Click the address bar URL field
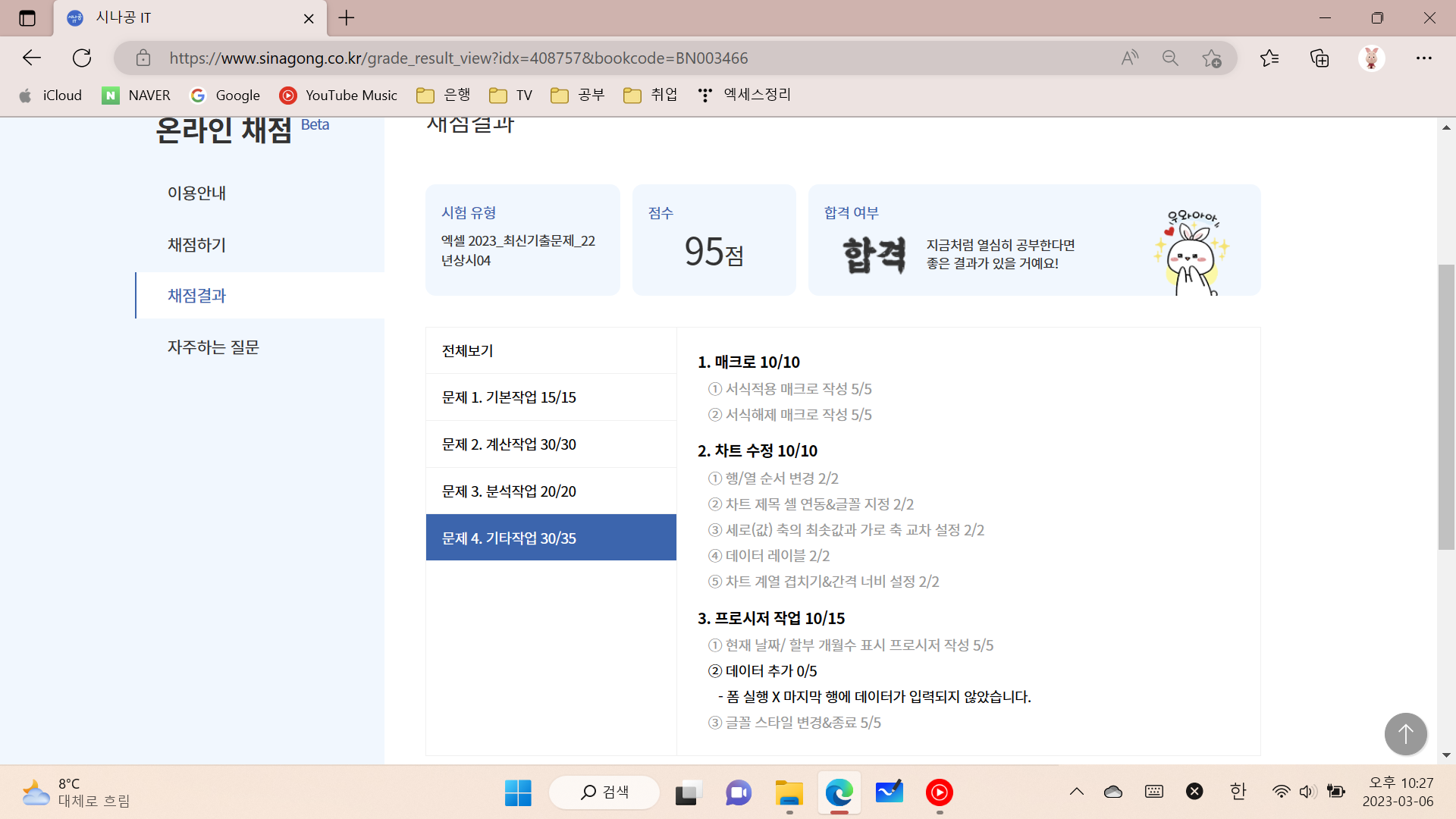The image size is (1456, 819). click(x=607, y=58)
